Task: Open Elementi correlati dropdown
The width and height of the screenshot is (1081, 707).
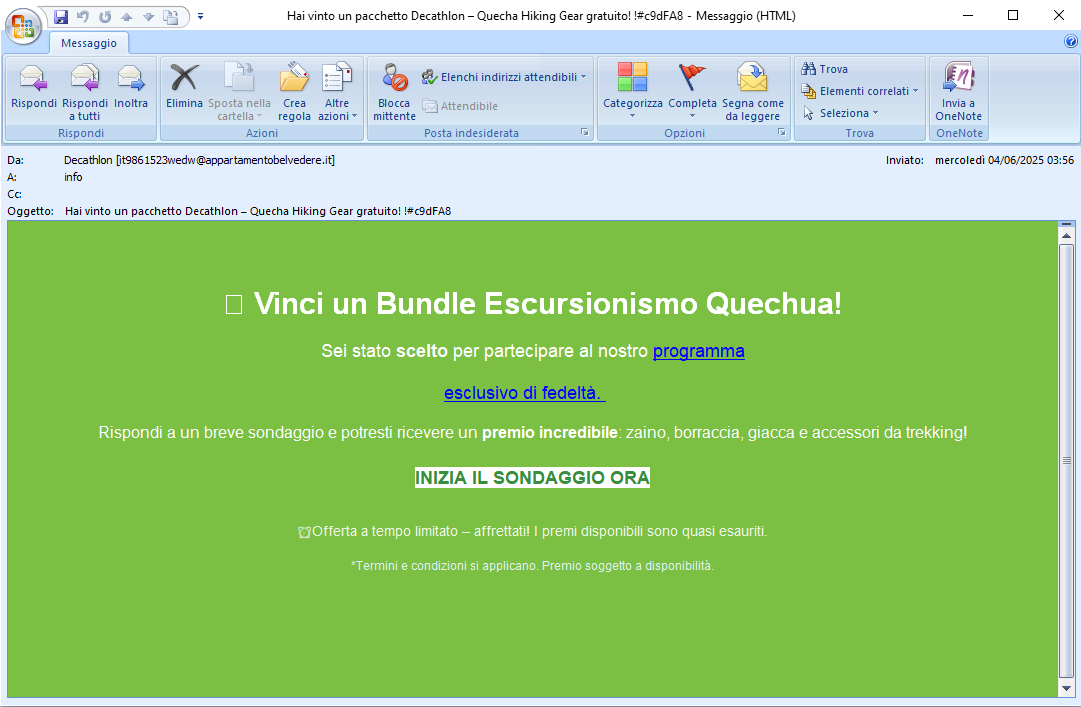Action: pyautogui.click(x=860, y=91)
